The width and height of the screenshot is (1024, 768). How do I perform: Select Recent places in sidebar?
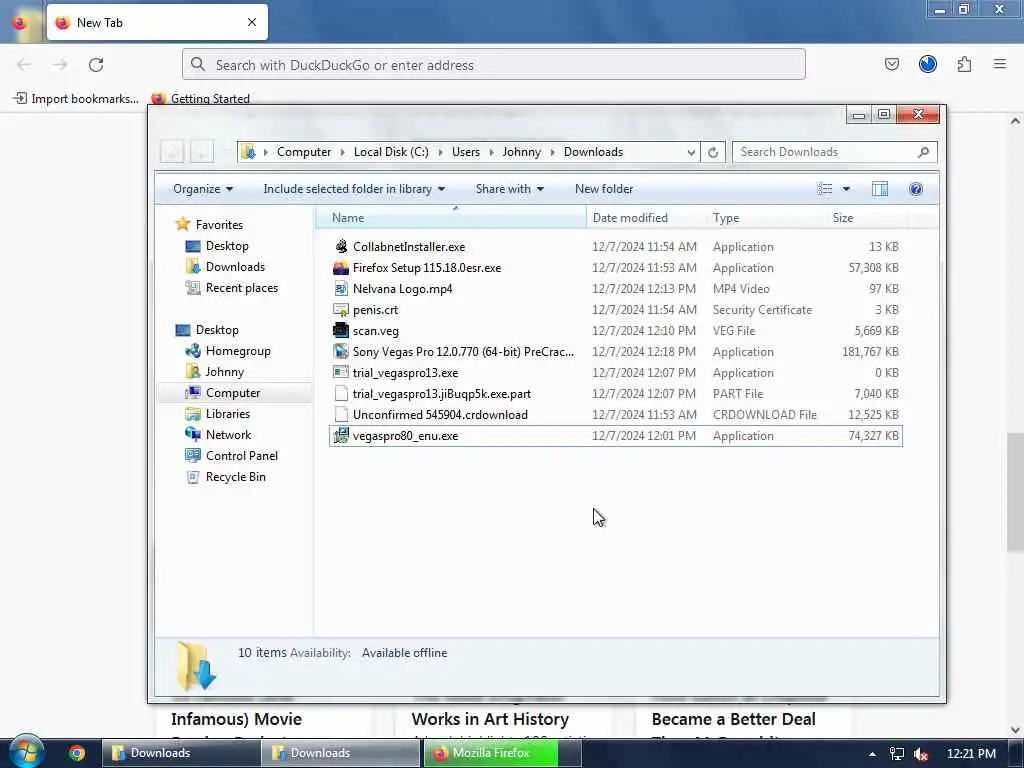click(242, 288)
